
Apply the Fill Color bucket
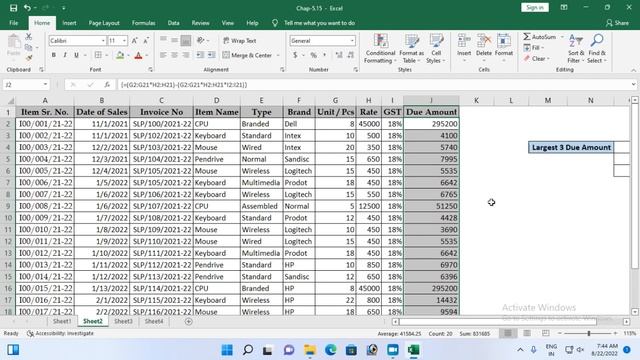120,55
